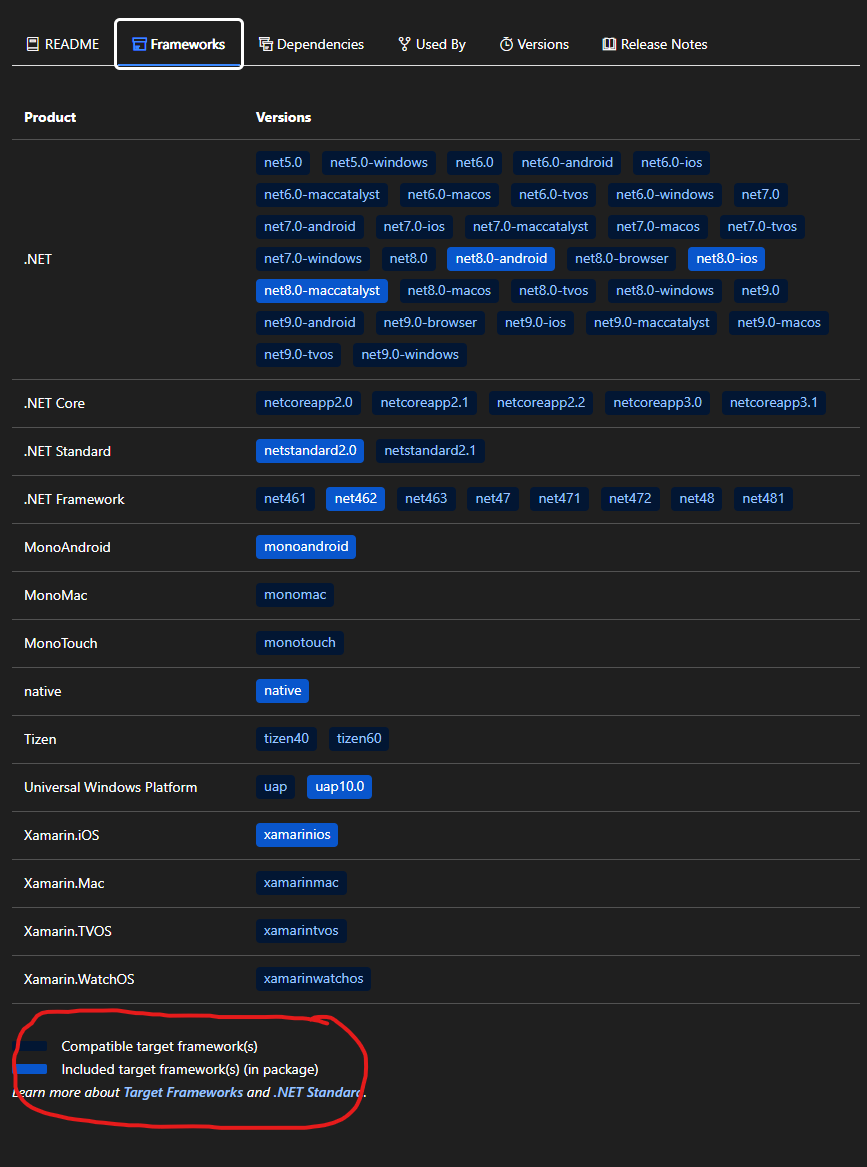This screenshot has width=867, height=1167.
Task: Click the tizen60 badge
Action: [359, 738]
